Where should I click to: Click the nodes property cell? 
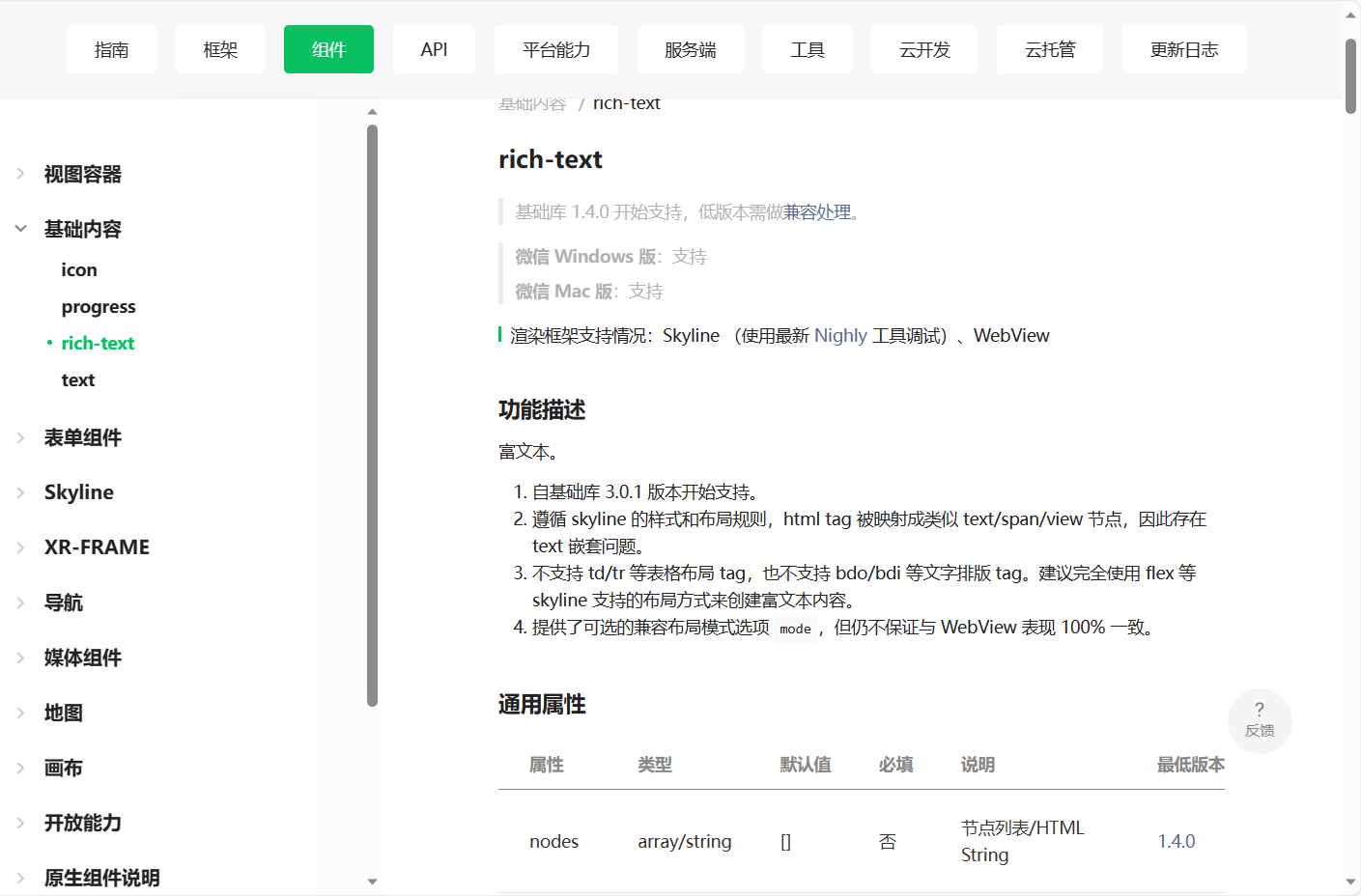(554, 842)
